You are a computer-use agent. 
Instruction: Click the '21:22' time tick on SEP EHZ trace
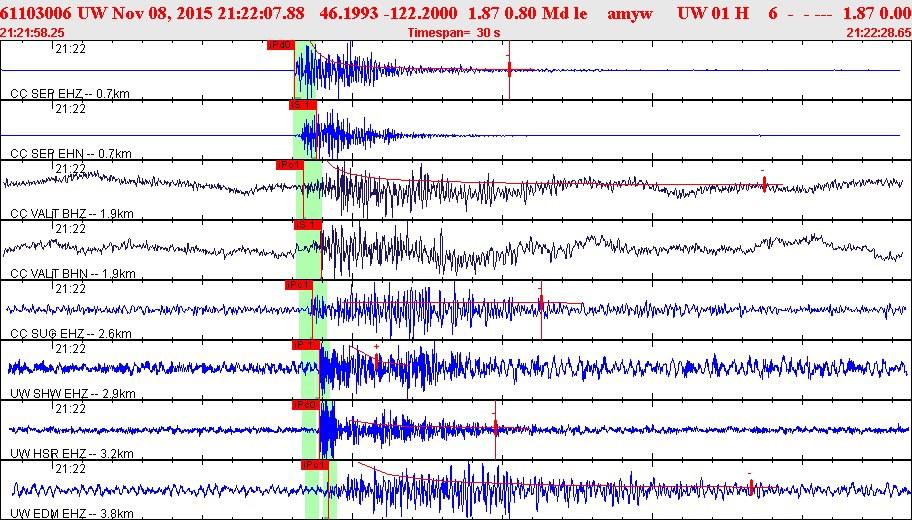coord(70,49)
